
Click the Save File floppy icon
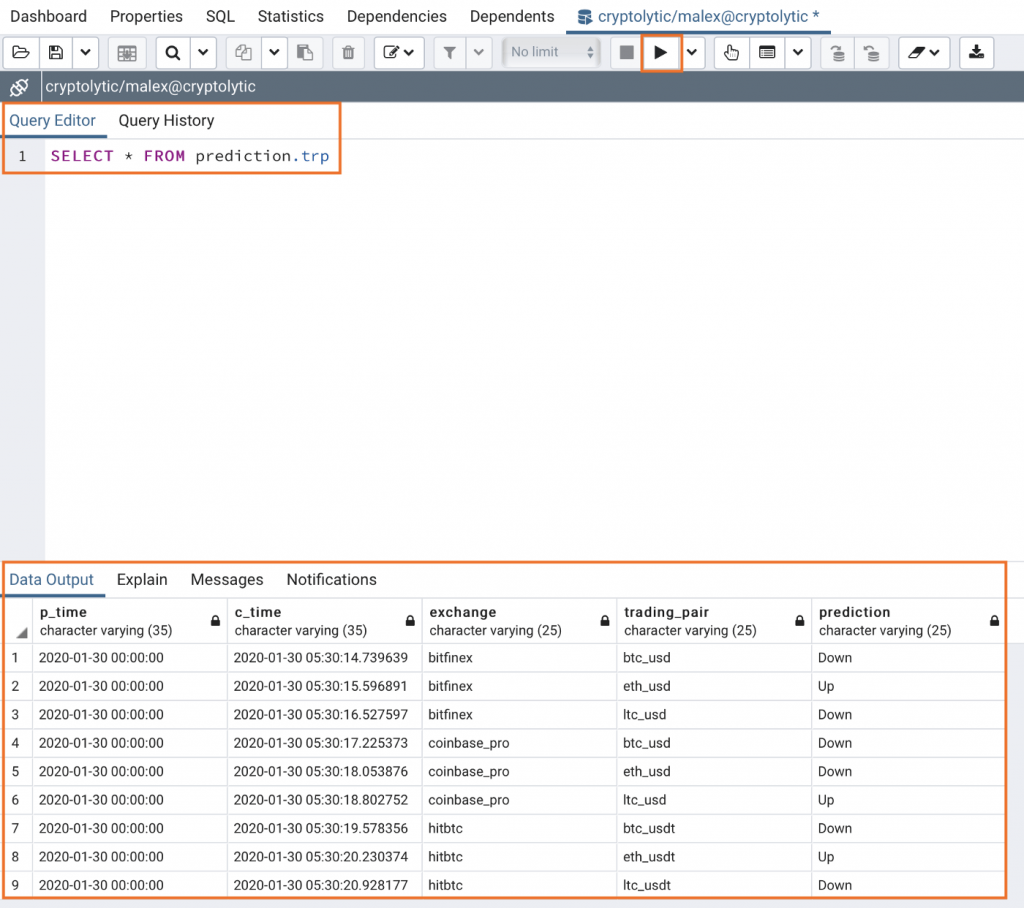(56, 52)
